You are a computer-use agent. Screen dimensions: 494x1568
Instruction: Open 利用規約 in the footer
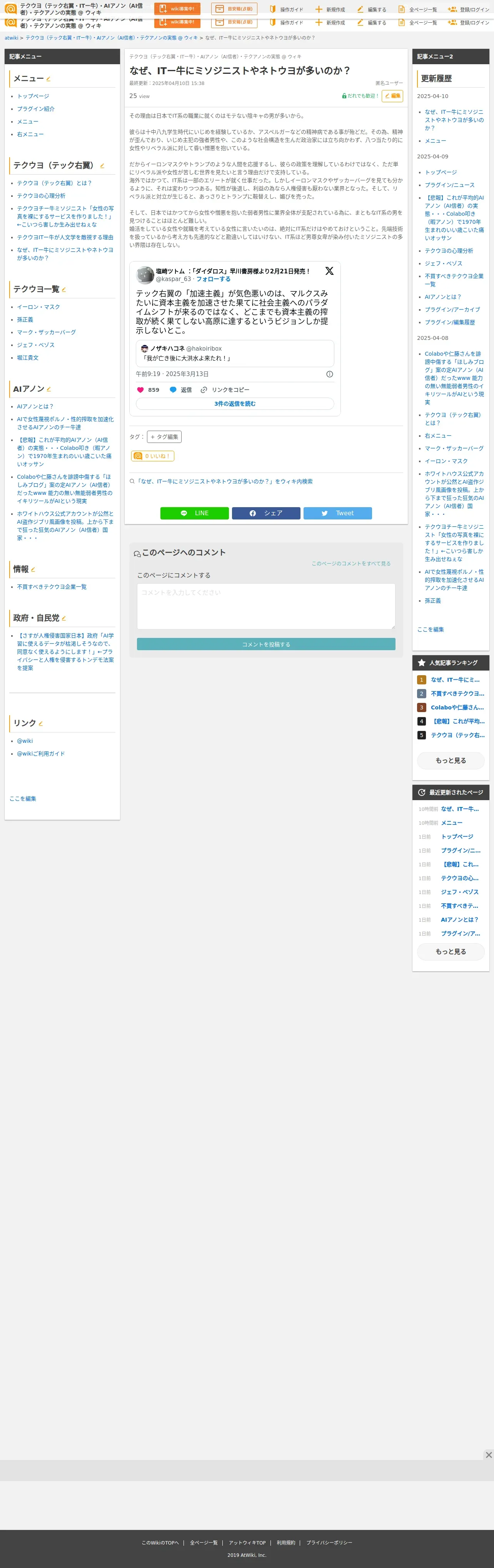tap(286, 1543)
